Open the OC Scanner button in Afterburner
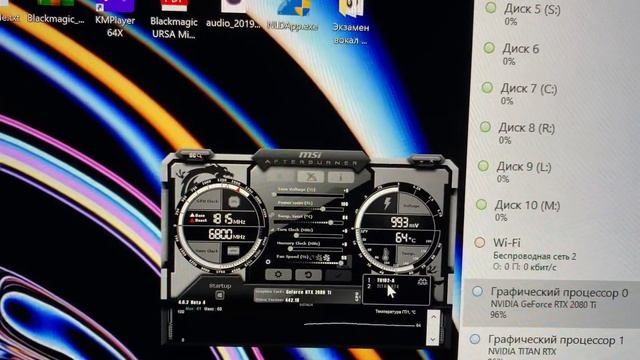640x360 pixels. point(195,156)
